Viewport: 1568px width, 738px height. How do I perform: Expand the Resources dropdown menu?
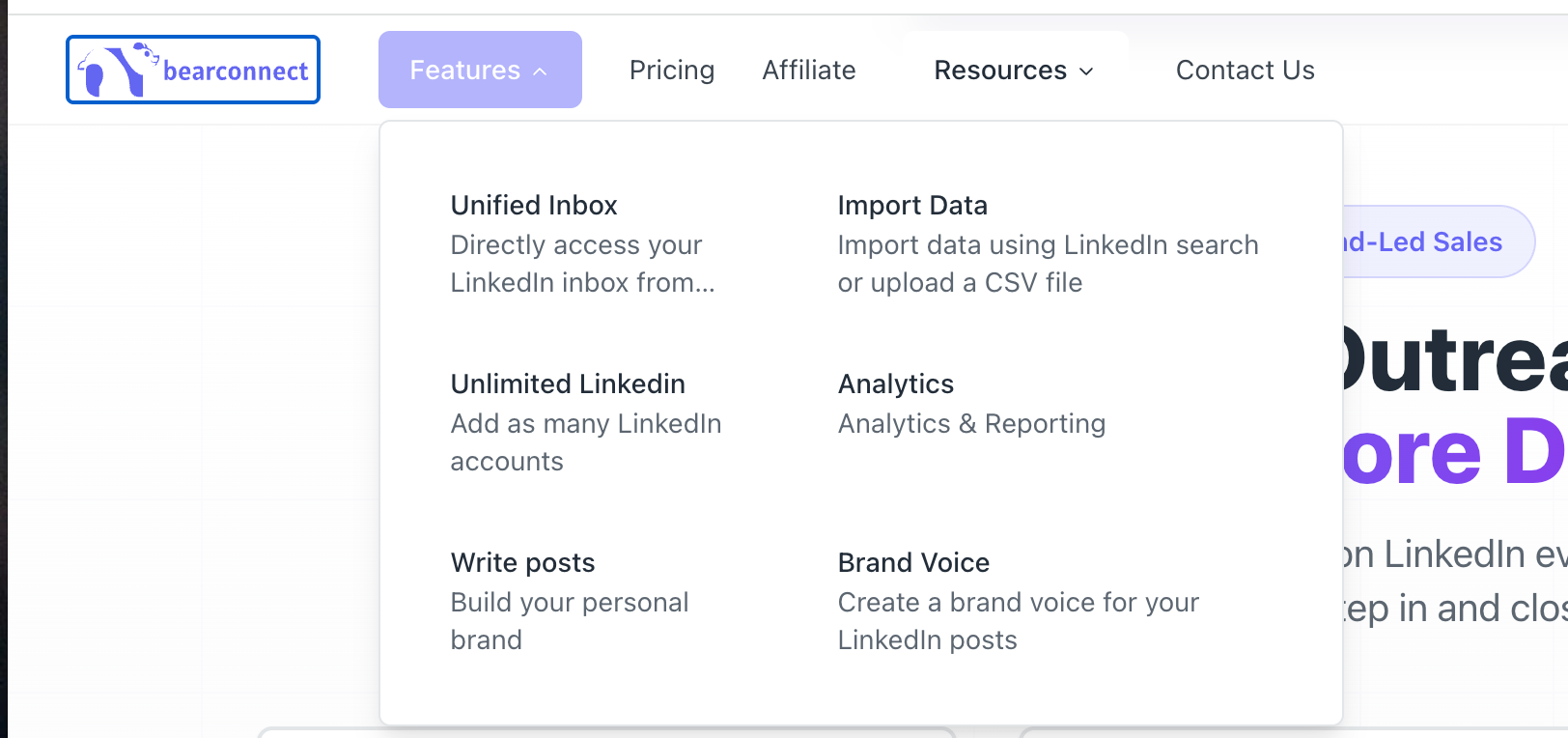pyautogui.click(x=1015, y=71)
